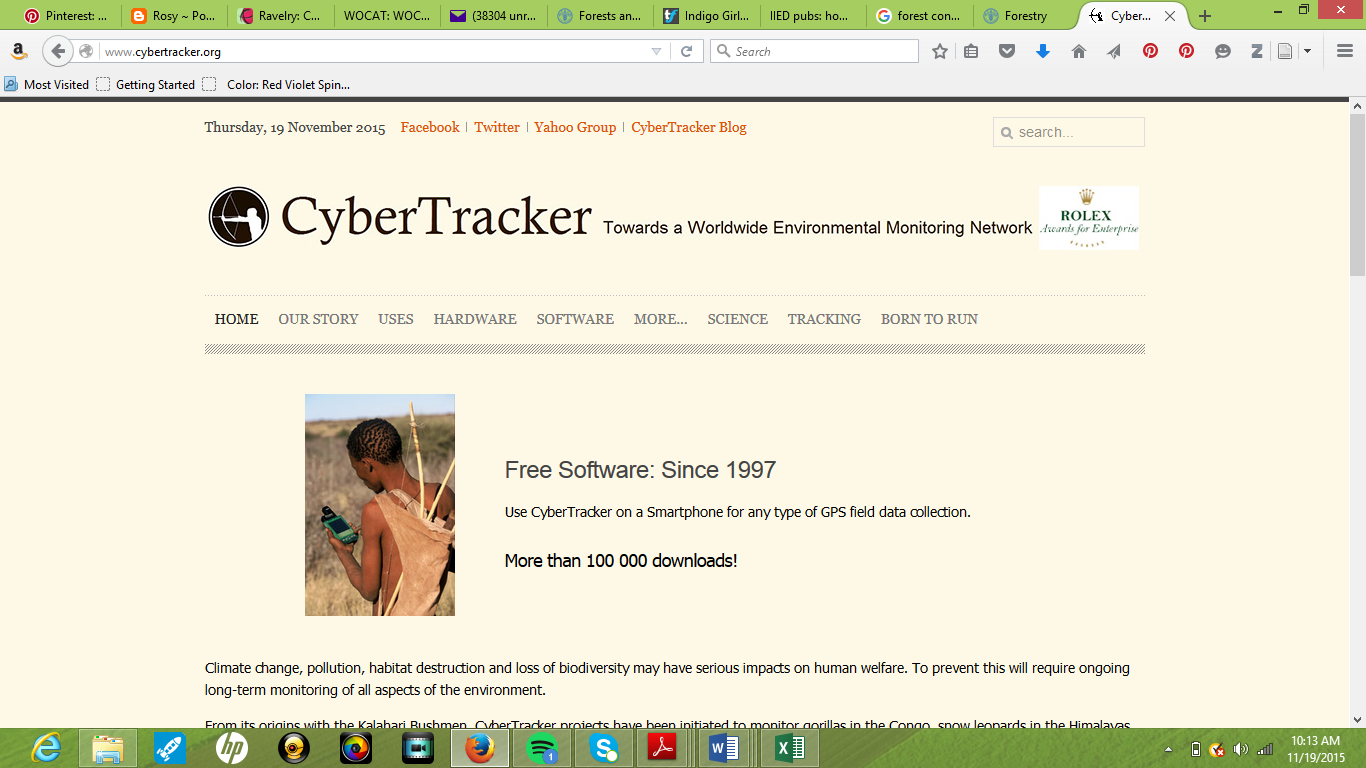
Task: Click the Rolex Awards for Enterprise badge
Action: (1089, 217)
